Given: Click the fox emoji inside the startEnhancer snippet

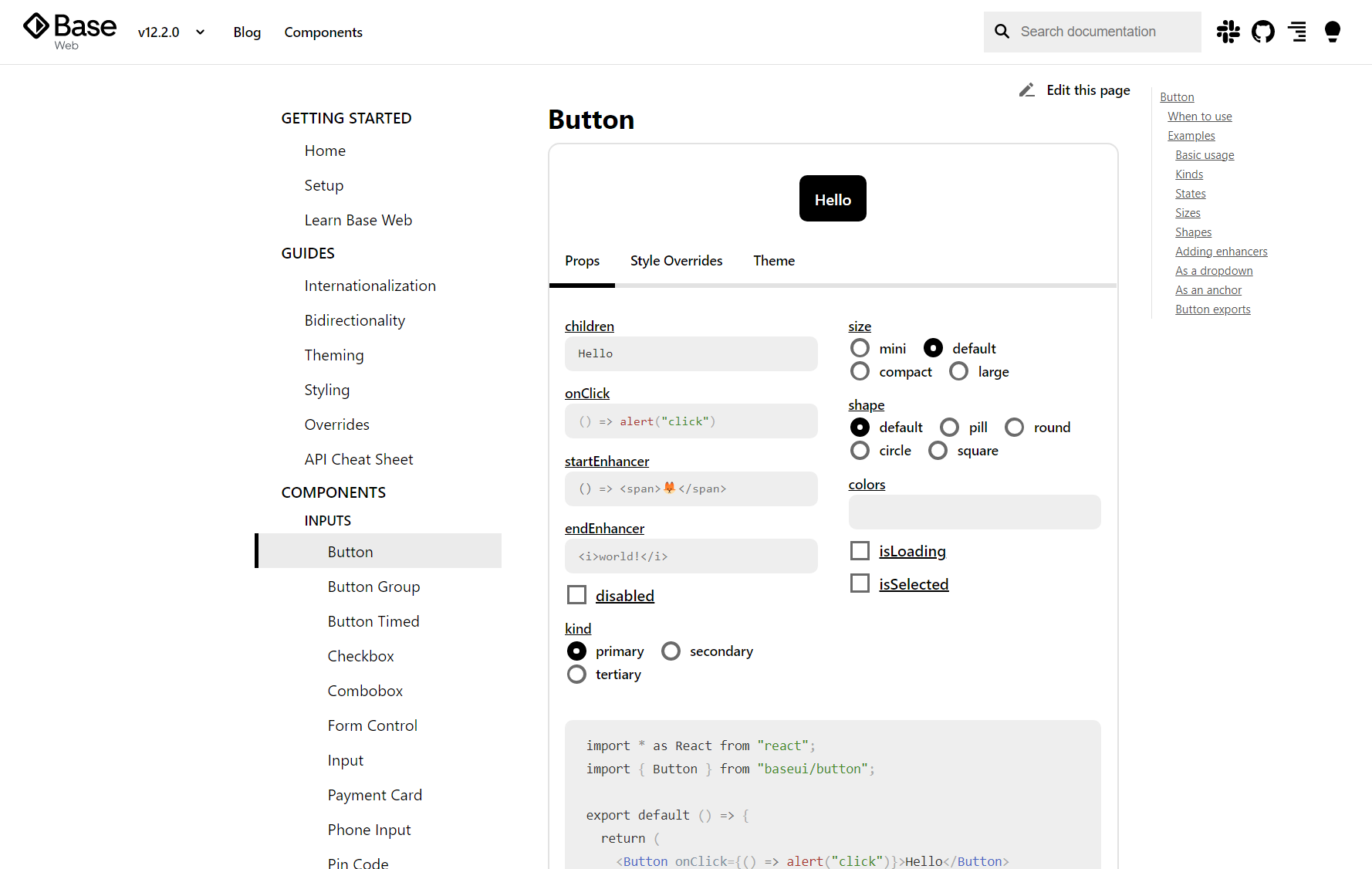Looking at the screenshot, I should (x=668, y=488).
